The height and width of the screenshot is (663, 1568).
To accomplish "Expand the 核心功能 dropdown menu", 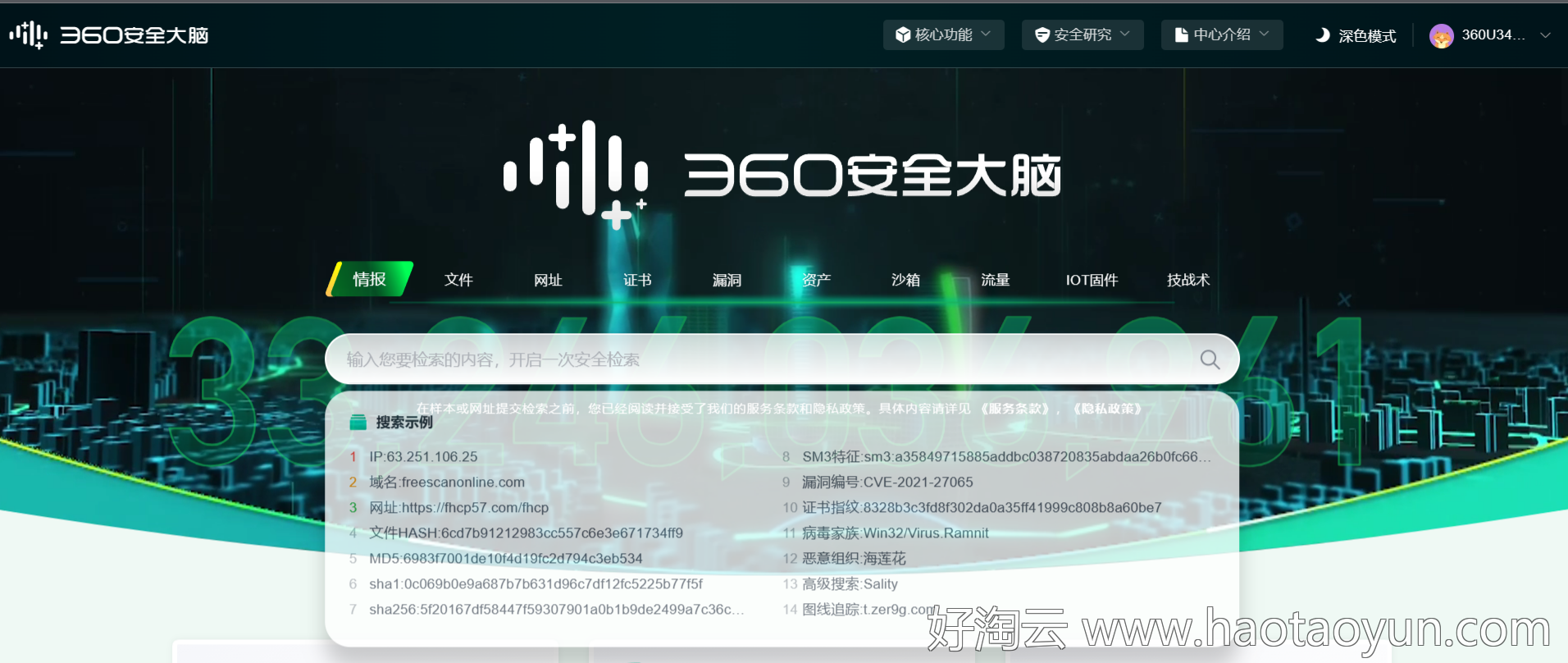I will tap(943, 34).
